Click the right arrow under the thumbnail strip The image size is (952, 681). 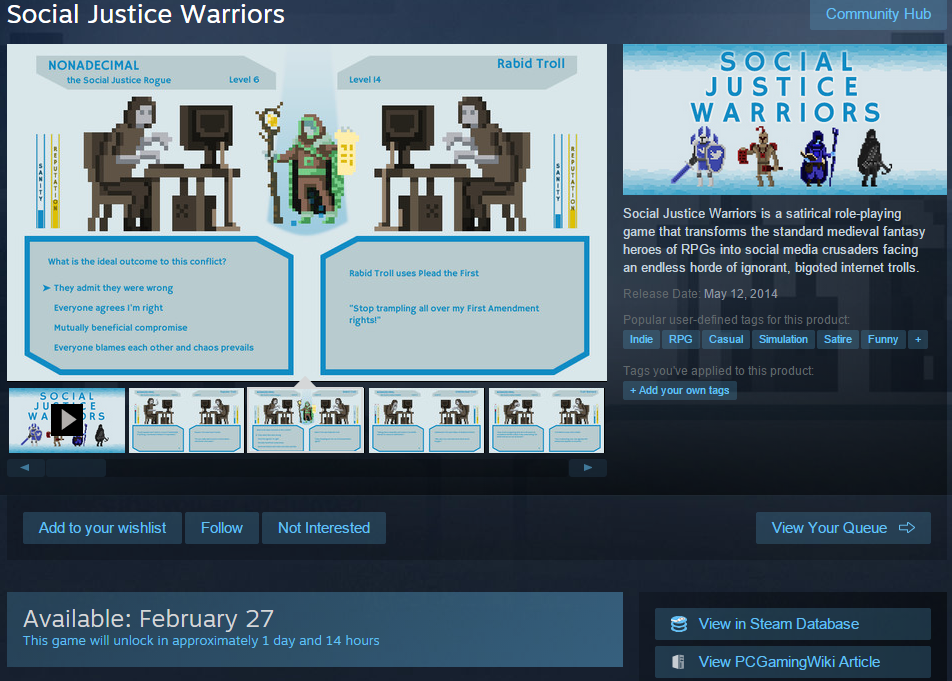pyautogui.click(x=588, y=467)
